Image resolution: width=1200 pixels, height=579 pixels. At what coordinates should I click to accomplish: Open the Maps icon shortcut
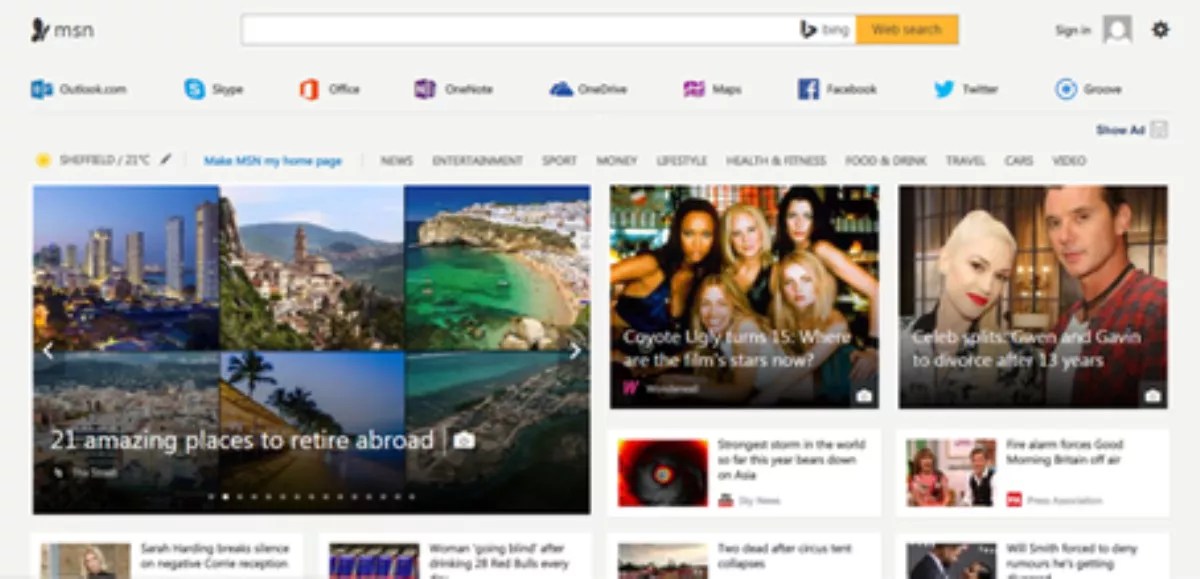tap(694, 89)
